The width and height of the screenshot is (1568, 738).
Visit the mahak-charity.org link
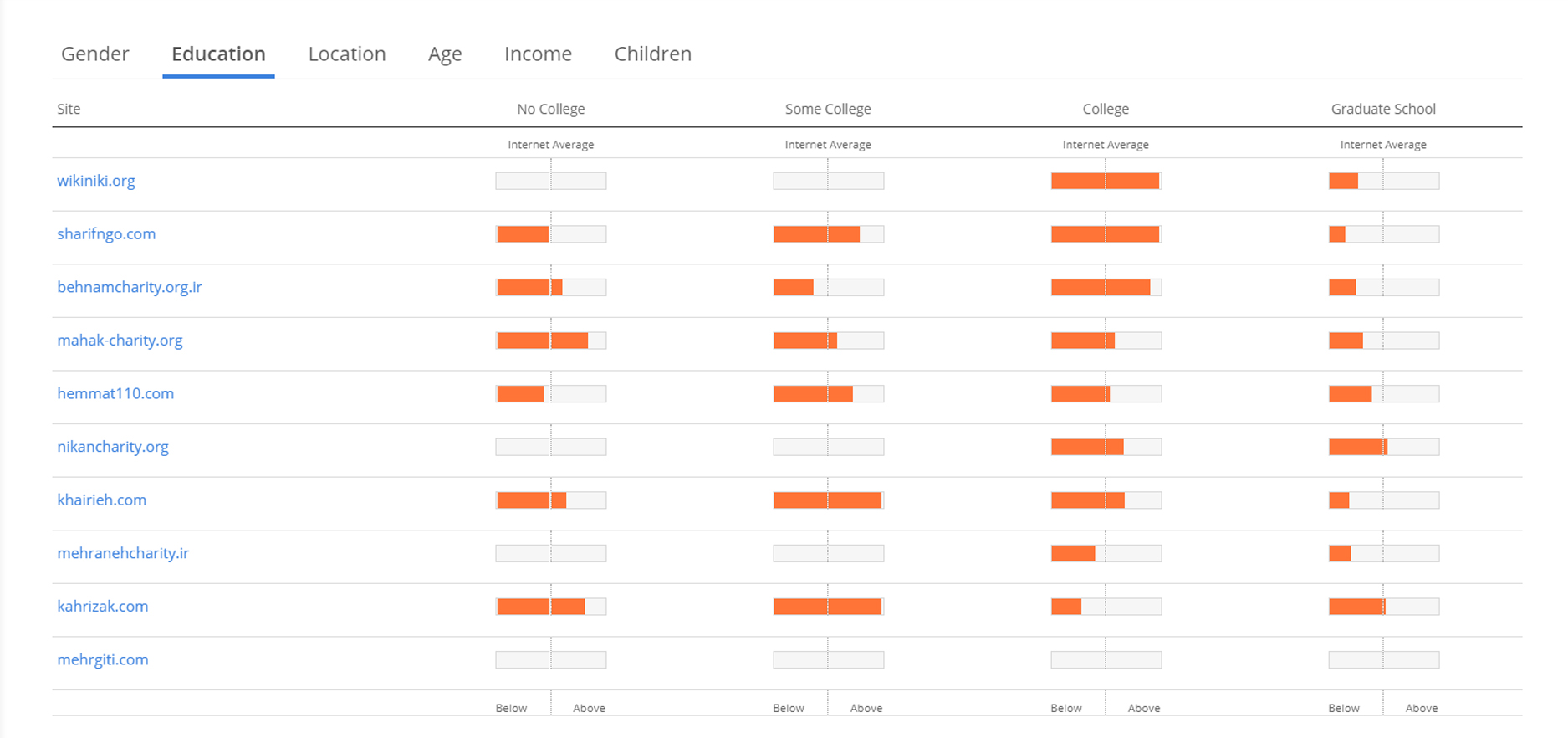120,341
